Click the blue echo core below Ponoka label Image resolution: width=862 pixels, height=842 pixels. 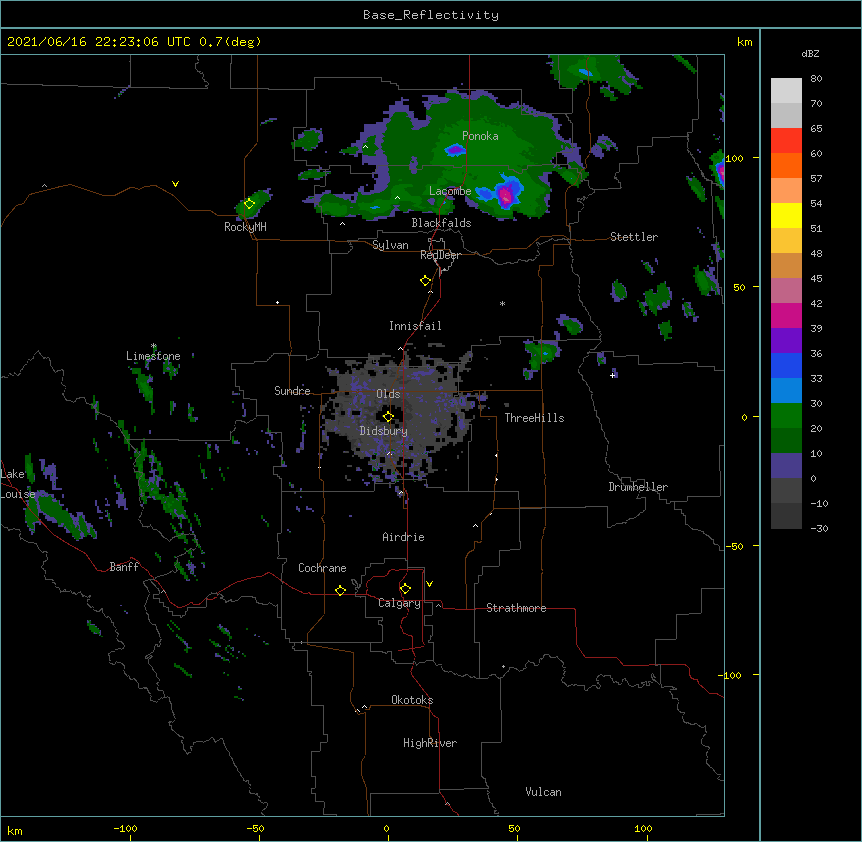click(455, 149)
